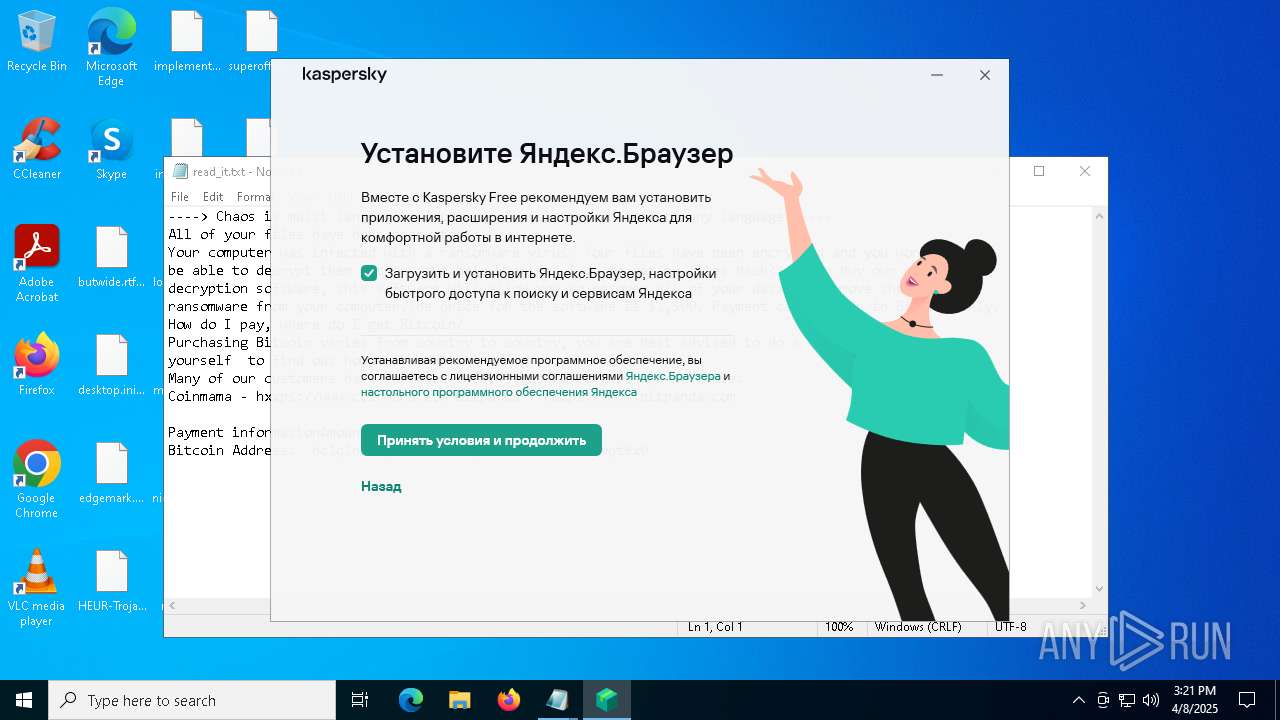Viewport: 1280px width, 720px height.
Task: Uncheck the Yandex Browser install checkbox
Action: [369, 274]
